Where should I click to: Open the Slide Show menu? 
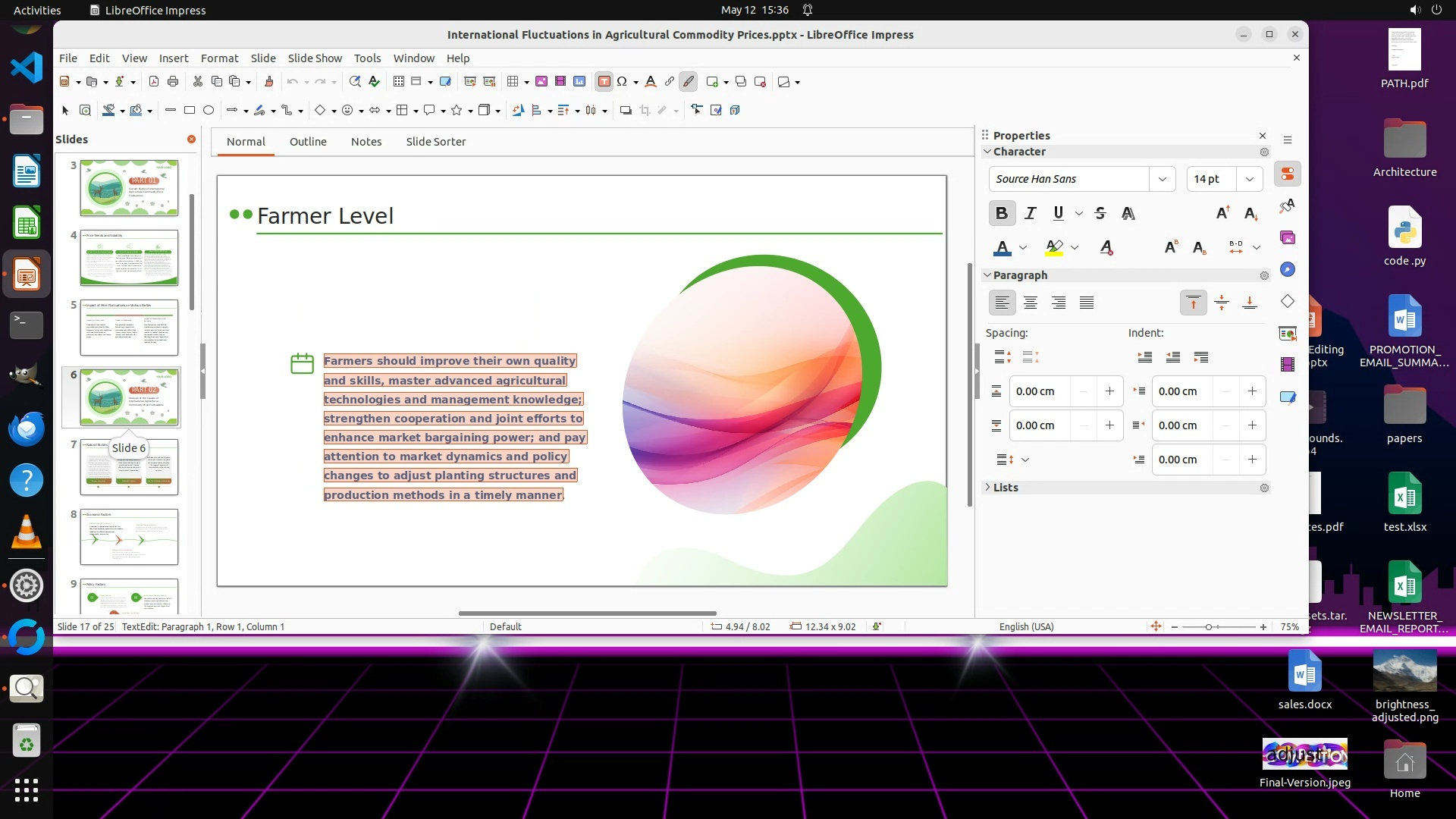315,58
